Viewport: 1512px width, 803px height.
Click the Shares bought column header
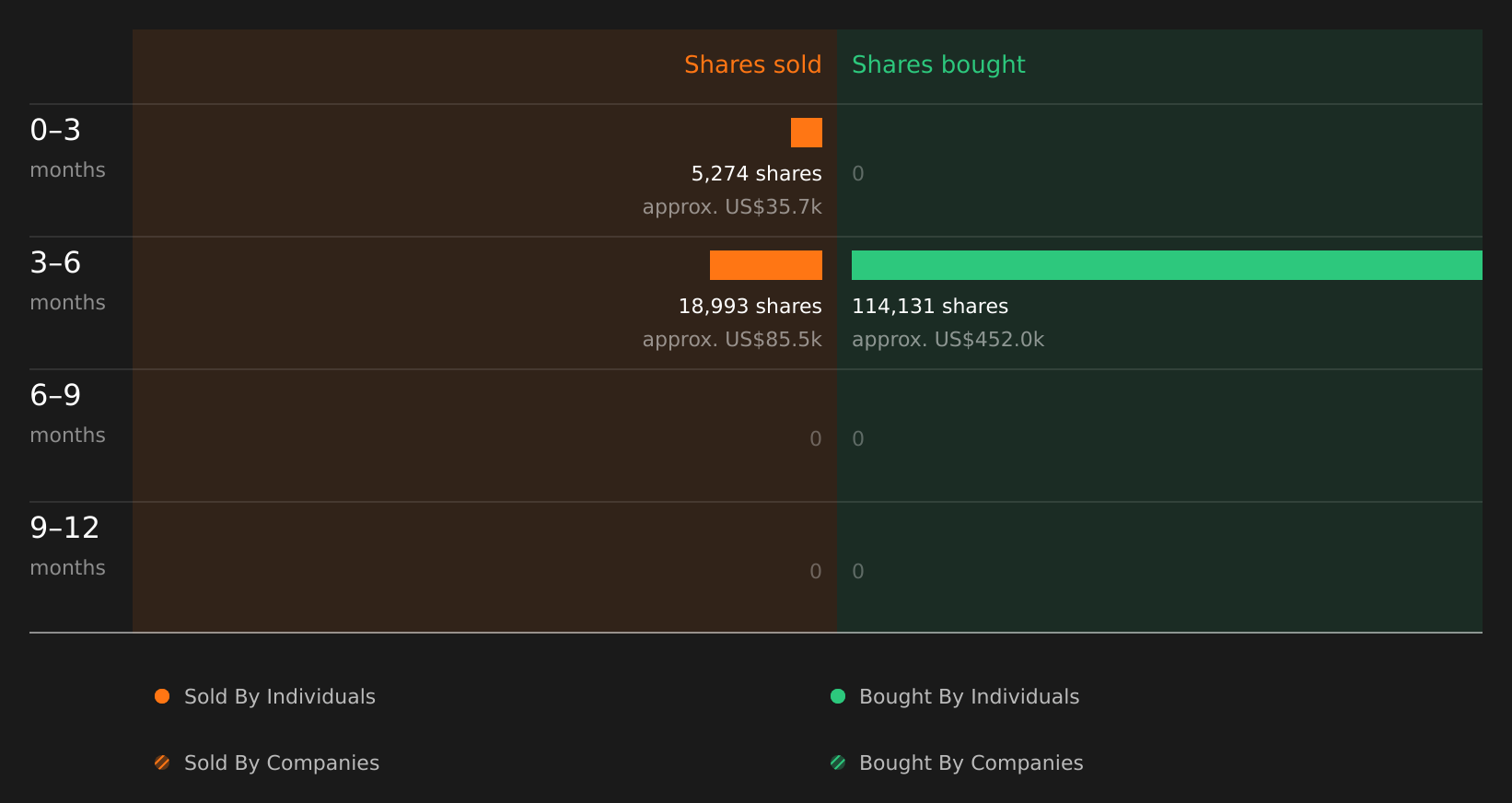[x=938, y=65]
